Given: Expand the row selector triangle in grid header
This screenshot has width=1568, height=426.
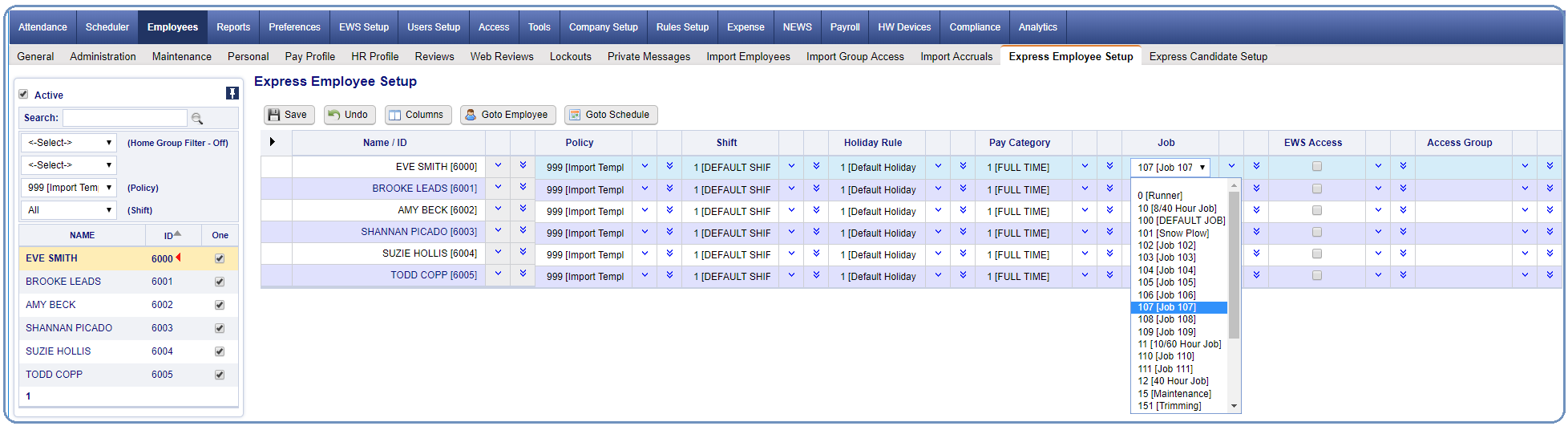Looking at the screenshot, I should click(x=273, y=142).
